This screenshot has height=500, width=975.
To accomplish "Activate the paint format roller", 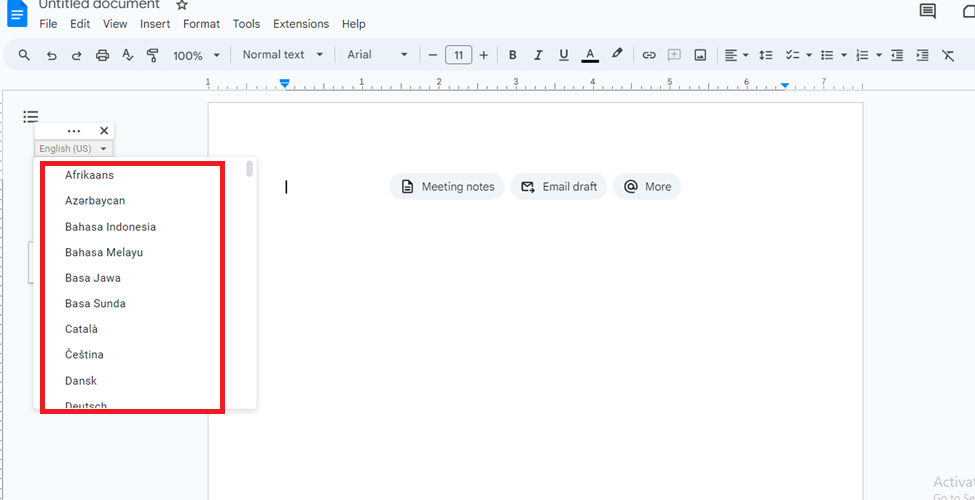I will coord(152,55).
